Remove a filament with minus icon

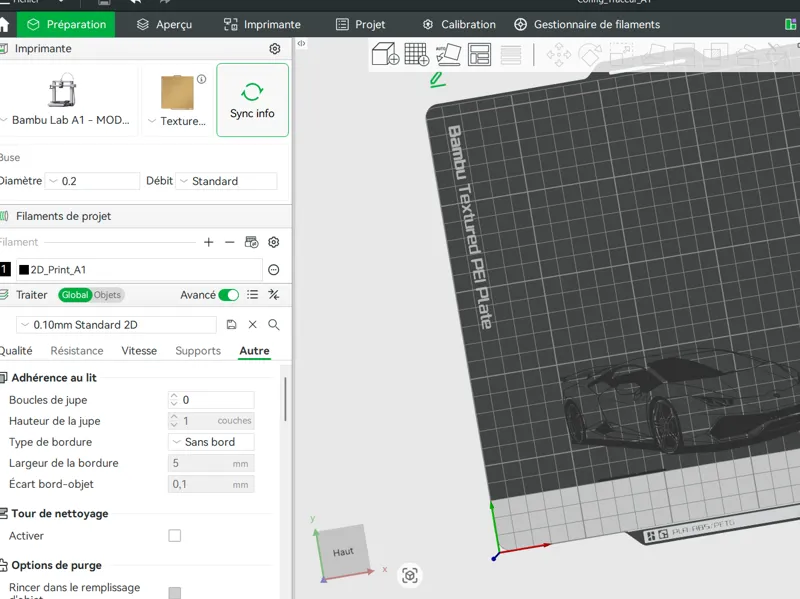click(230, 242)
